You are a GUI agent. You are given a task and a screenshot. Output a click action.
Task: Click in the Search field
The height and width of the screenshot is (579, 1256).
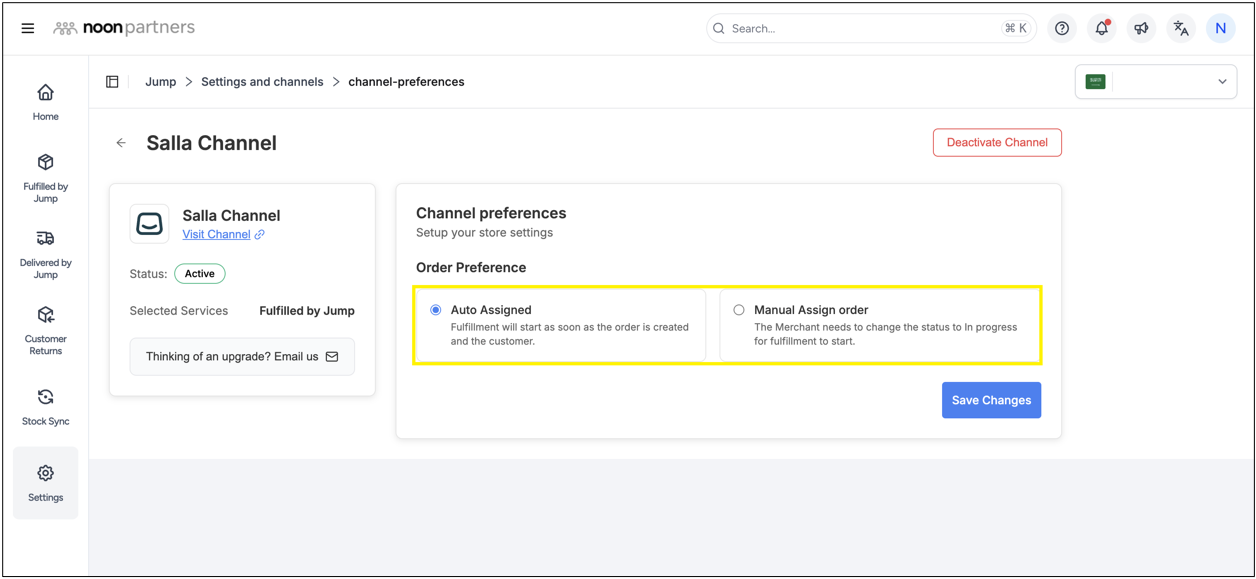tap(860, 29)
